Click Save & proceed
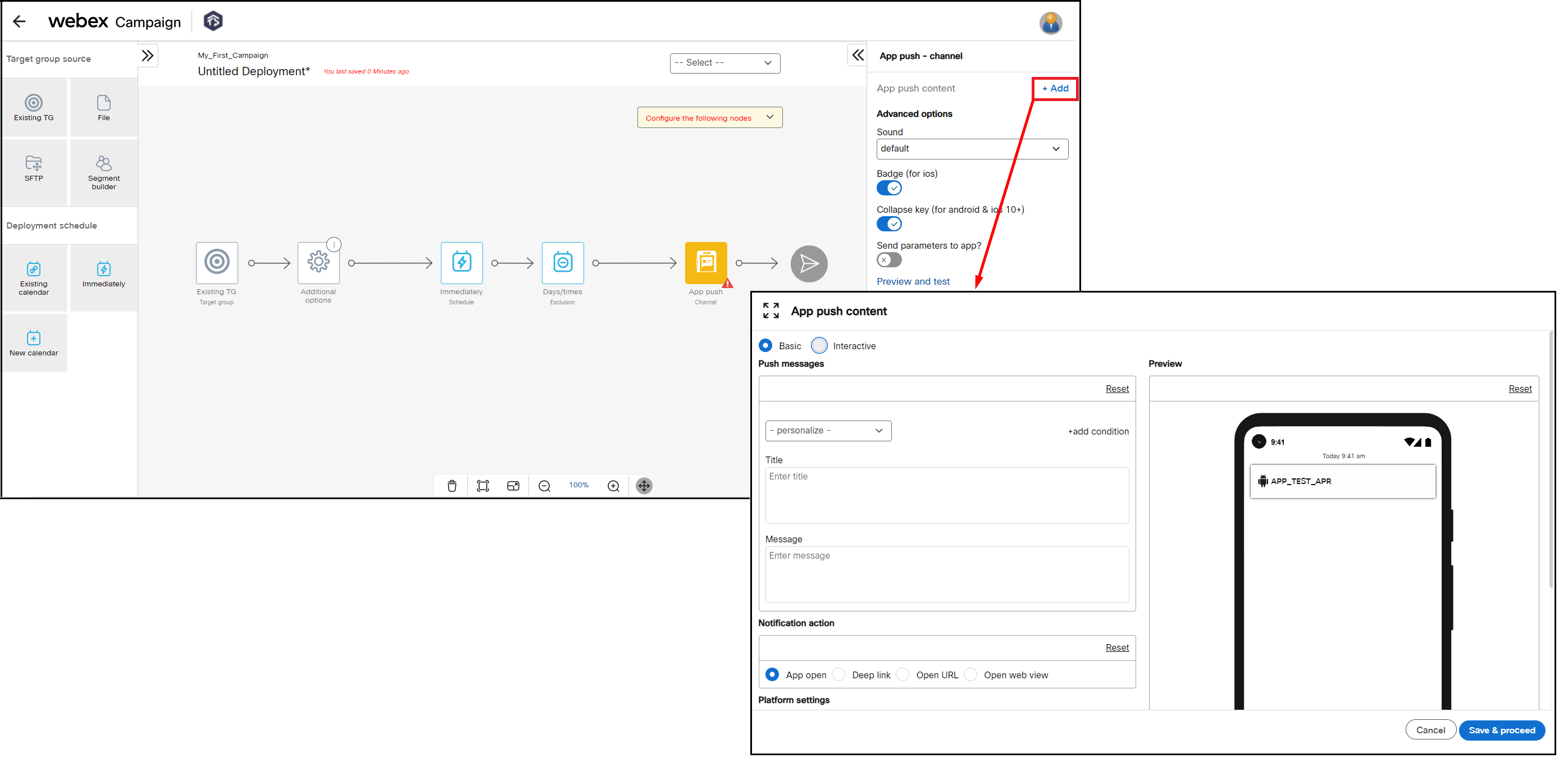The height and width of the screenshot is (767, 1568). 1502,730
